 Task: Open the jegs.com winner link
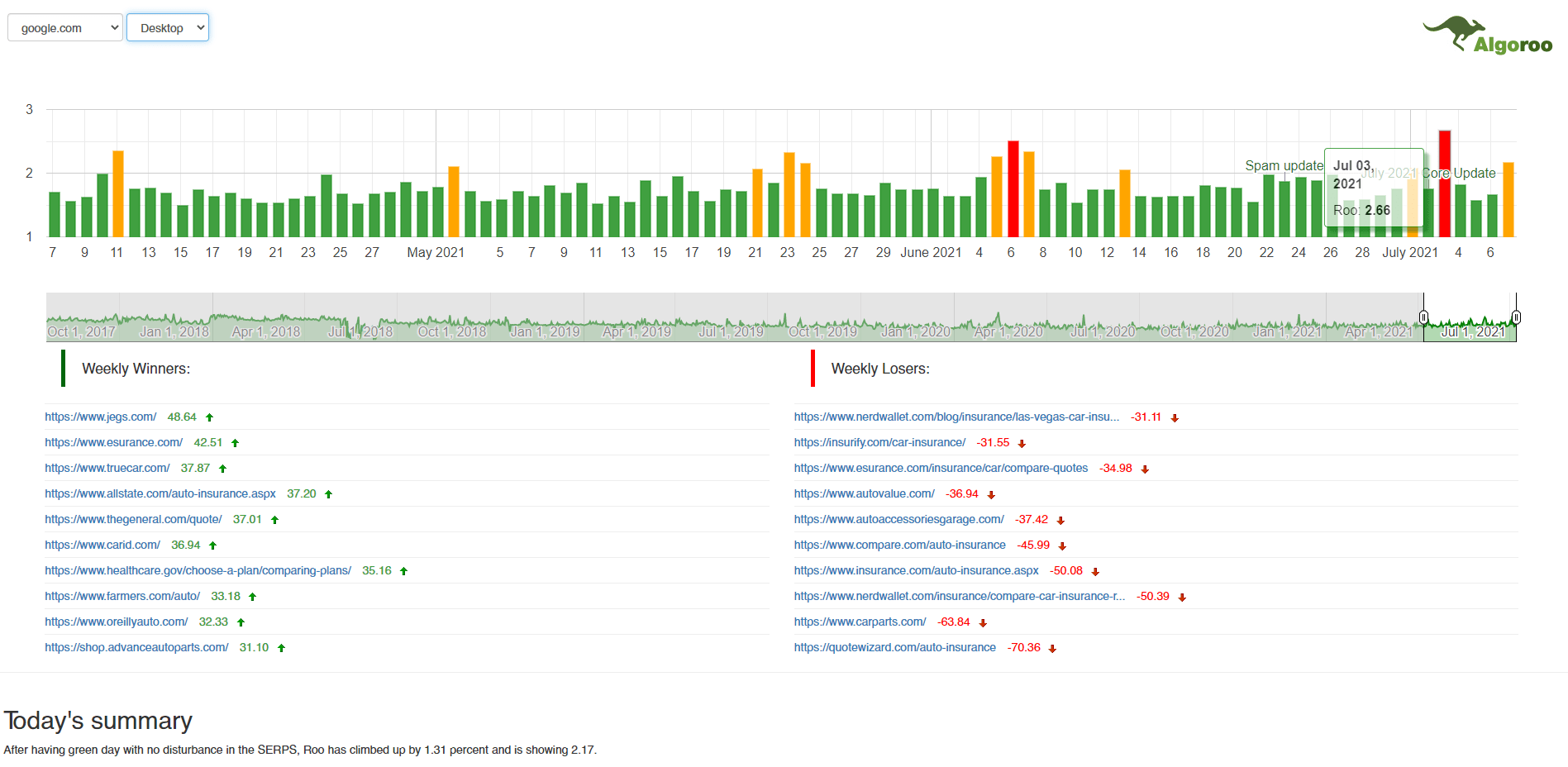click(x=101, y=417)
